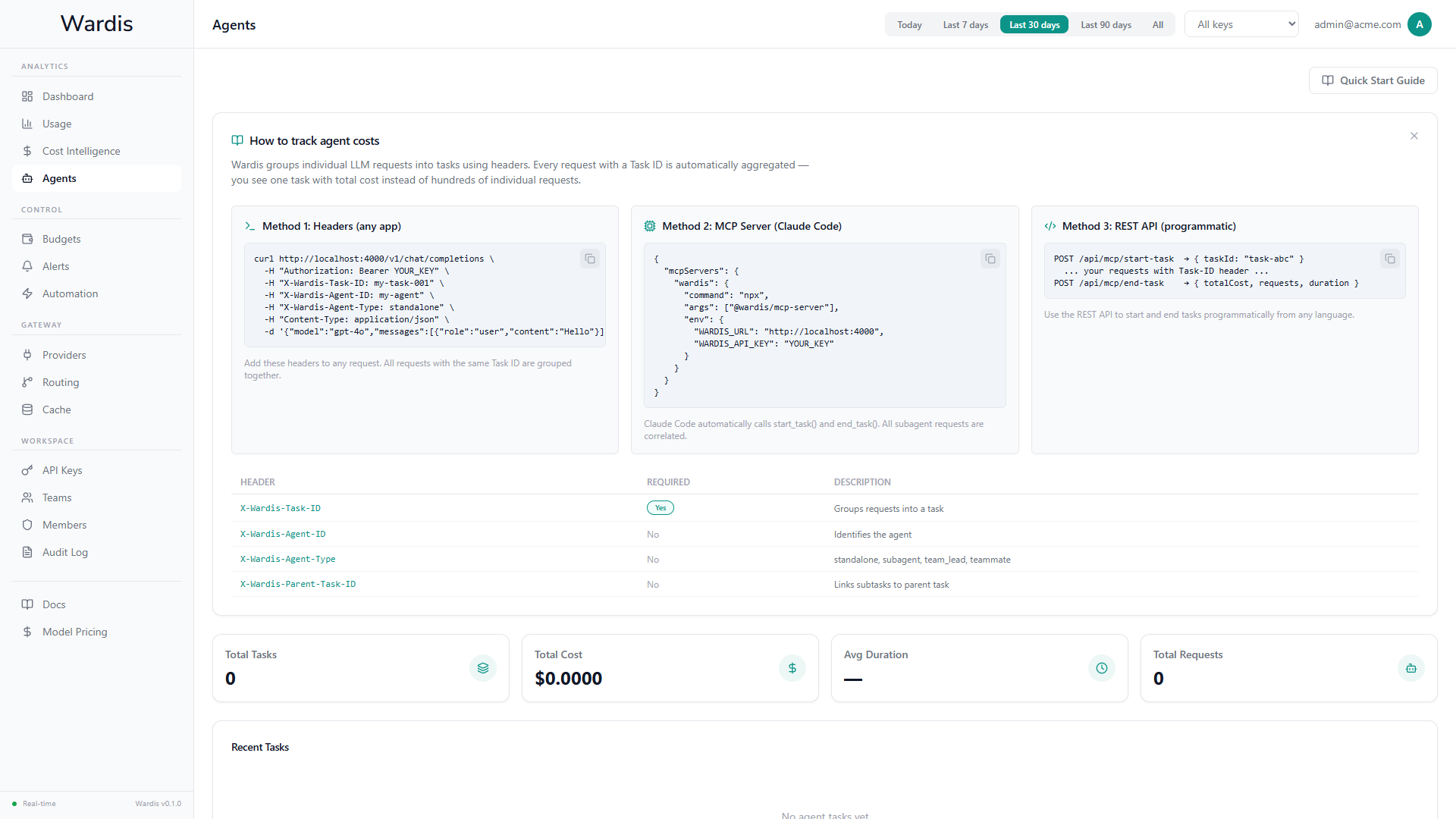
Task: Open the Quick Start Guide
Action: tap(1373, 80)
